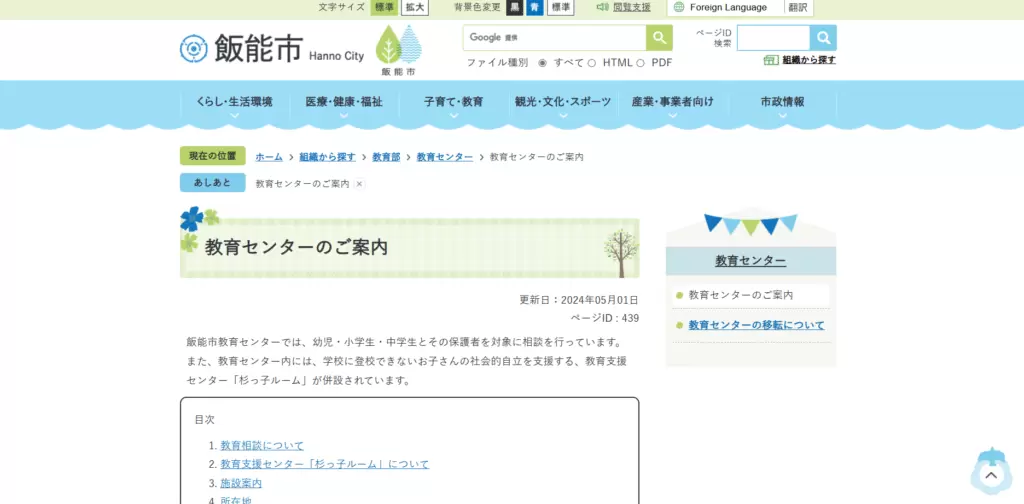Click the globe icon beside Foreign Language

click(679, 7)
